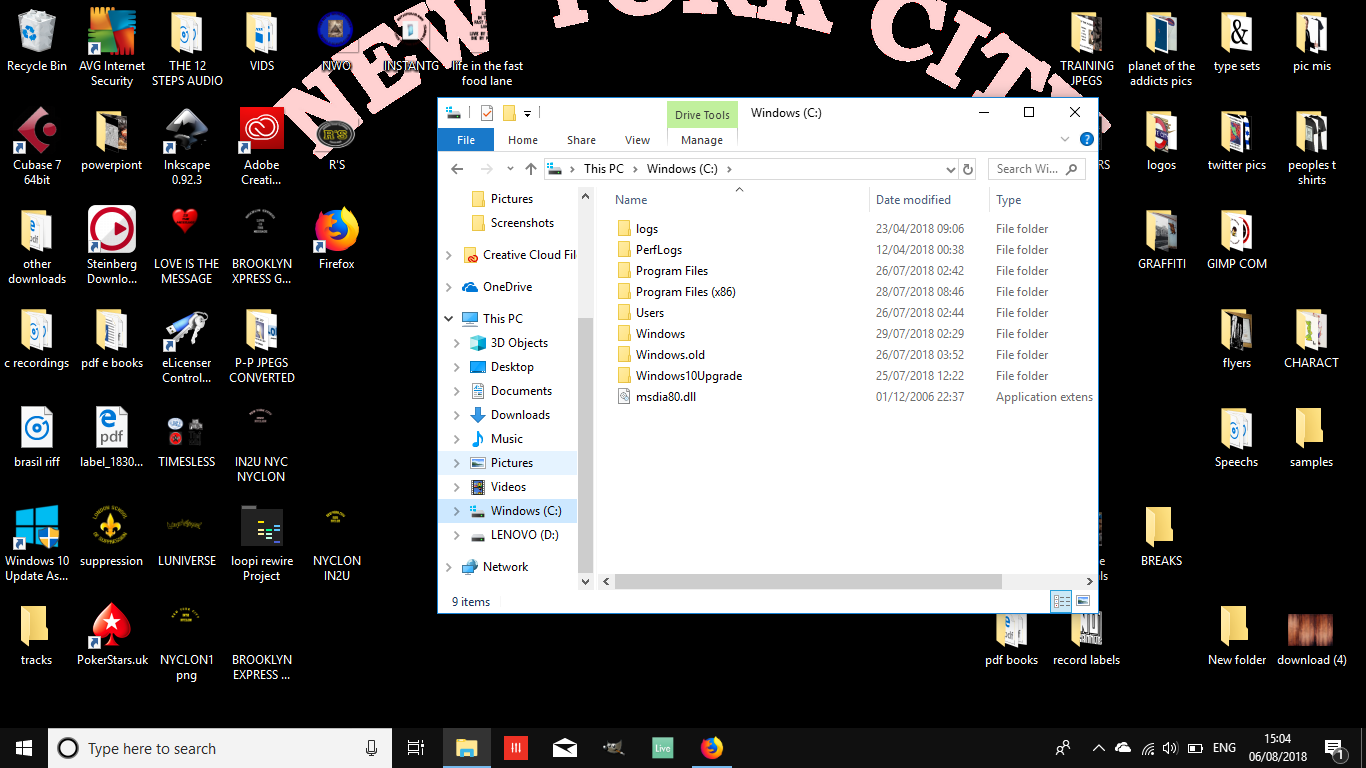Click the Refresh button in address bar
Screen dimensions: 1366x768
967,169
